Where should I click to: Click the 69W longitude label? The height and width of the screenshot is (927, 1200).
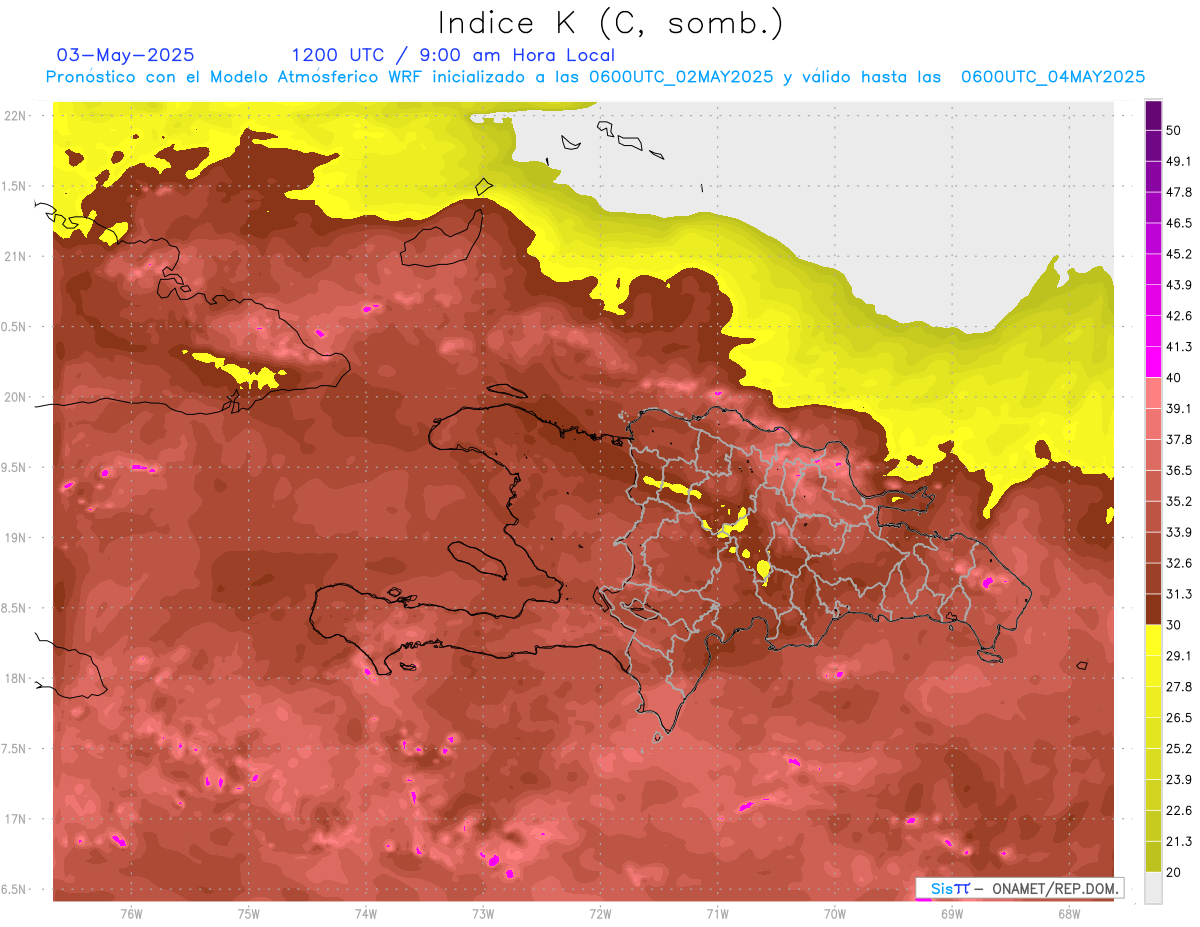(951, 913)
